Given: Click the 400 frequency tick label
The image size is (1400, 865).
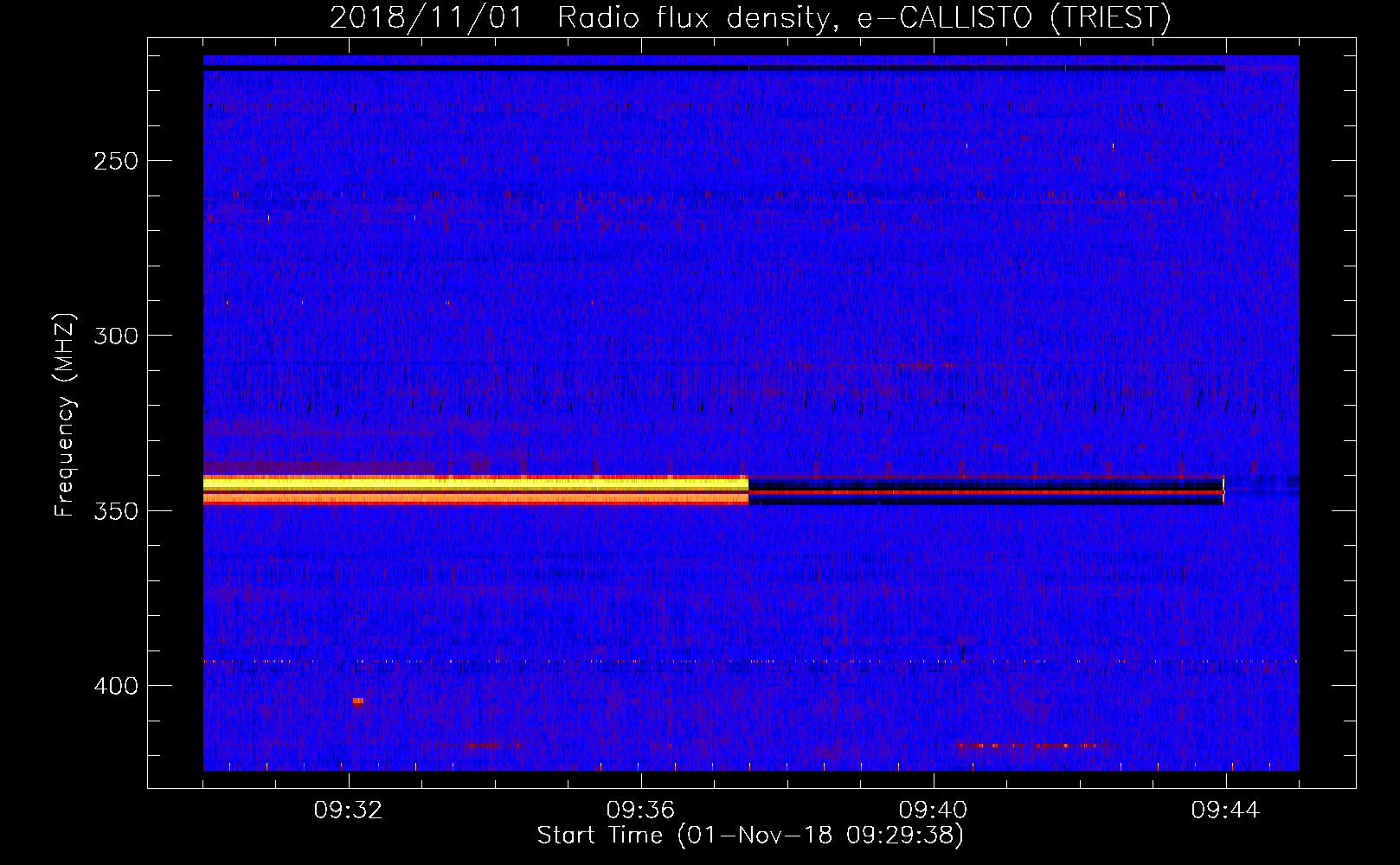Looking at the screenshot, I should coord(116,686).
